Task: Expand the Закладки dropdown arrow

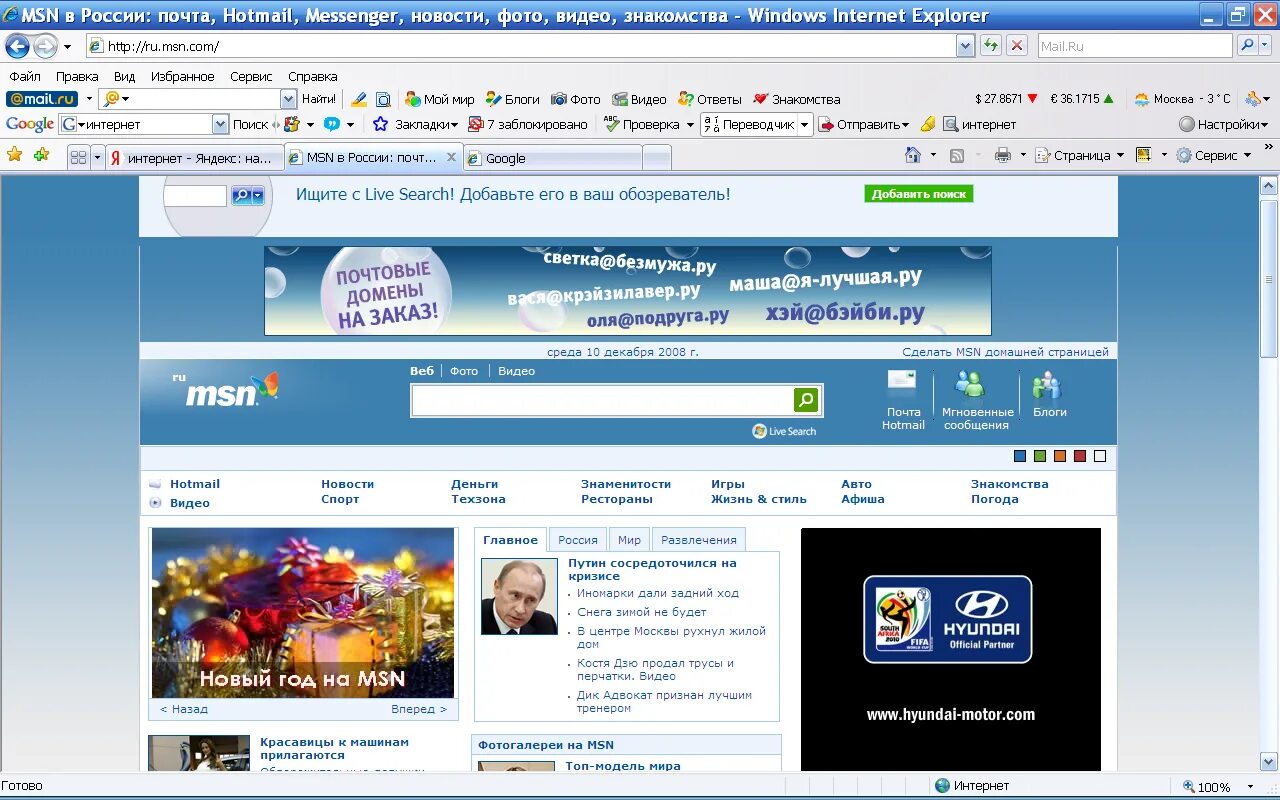Action: click(x=453, y=125)
